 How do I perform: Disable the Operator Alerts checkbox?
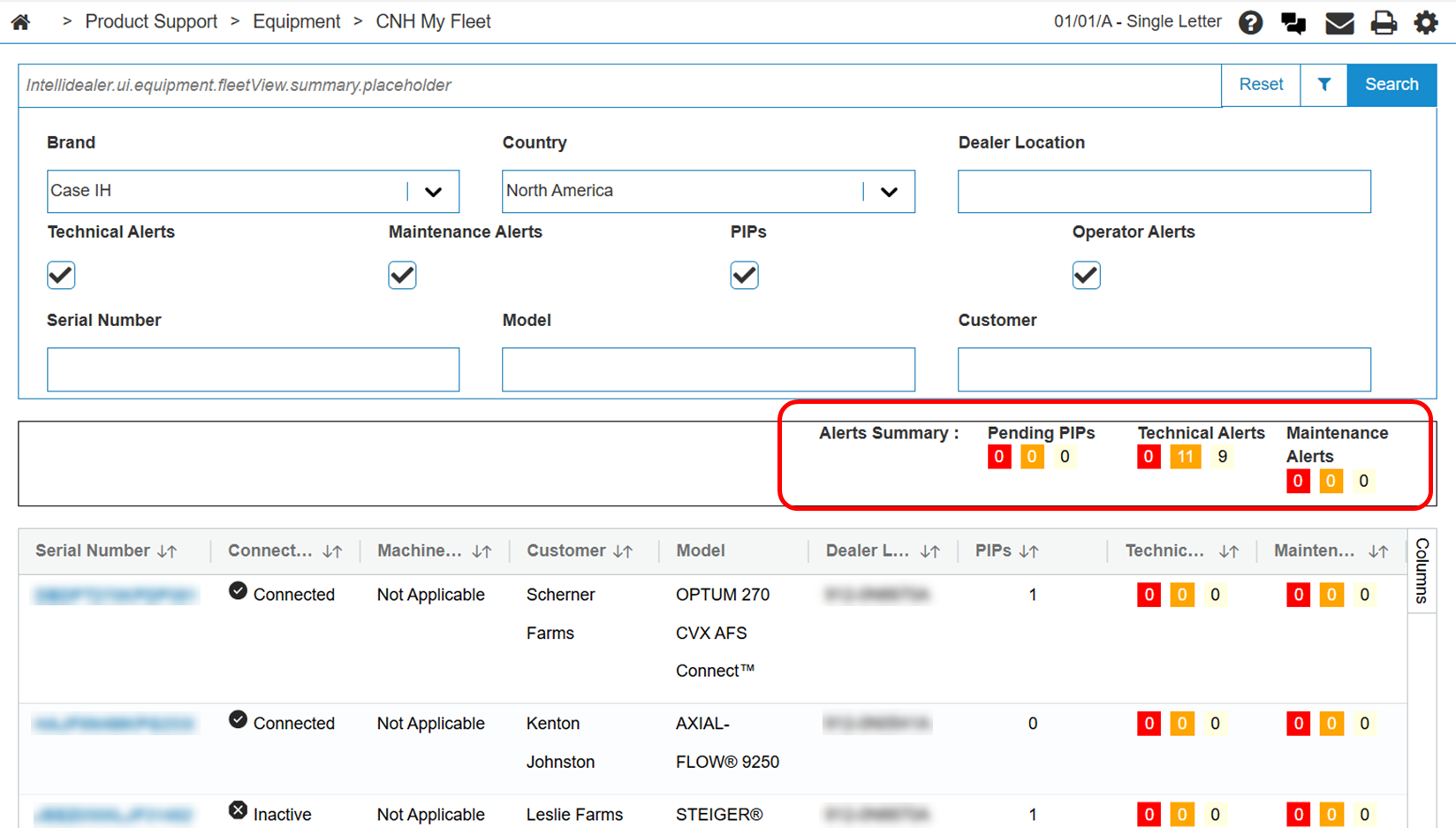pyautogui.click(x=1086, y=276)
